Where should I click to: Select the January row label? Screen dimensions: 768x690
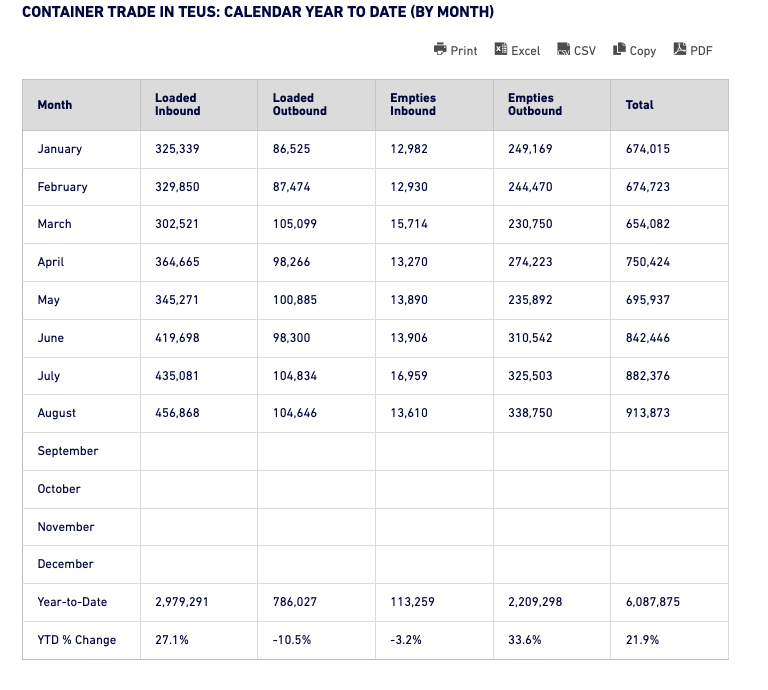point(60,149)
